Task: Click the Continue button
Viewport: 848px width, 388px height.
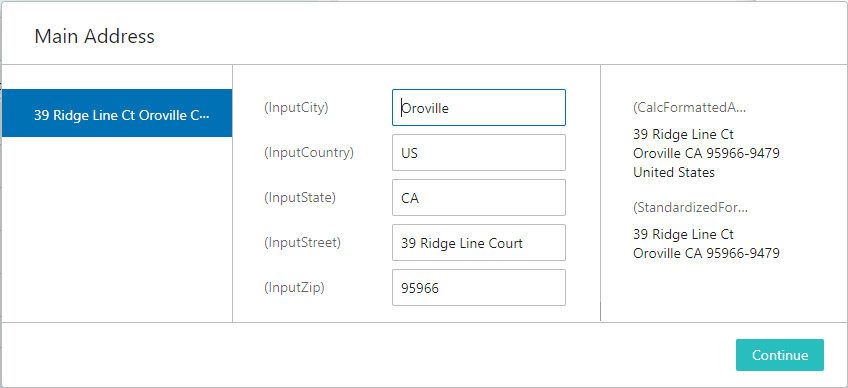Action: coord(779,355)
